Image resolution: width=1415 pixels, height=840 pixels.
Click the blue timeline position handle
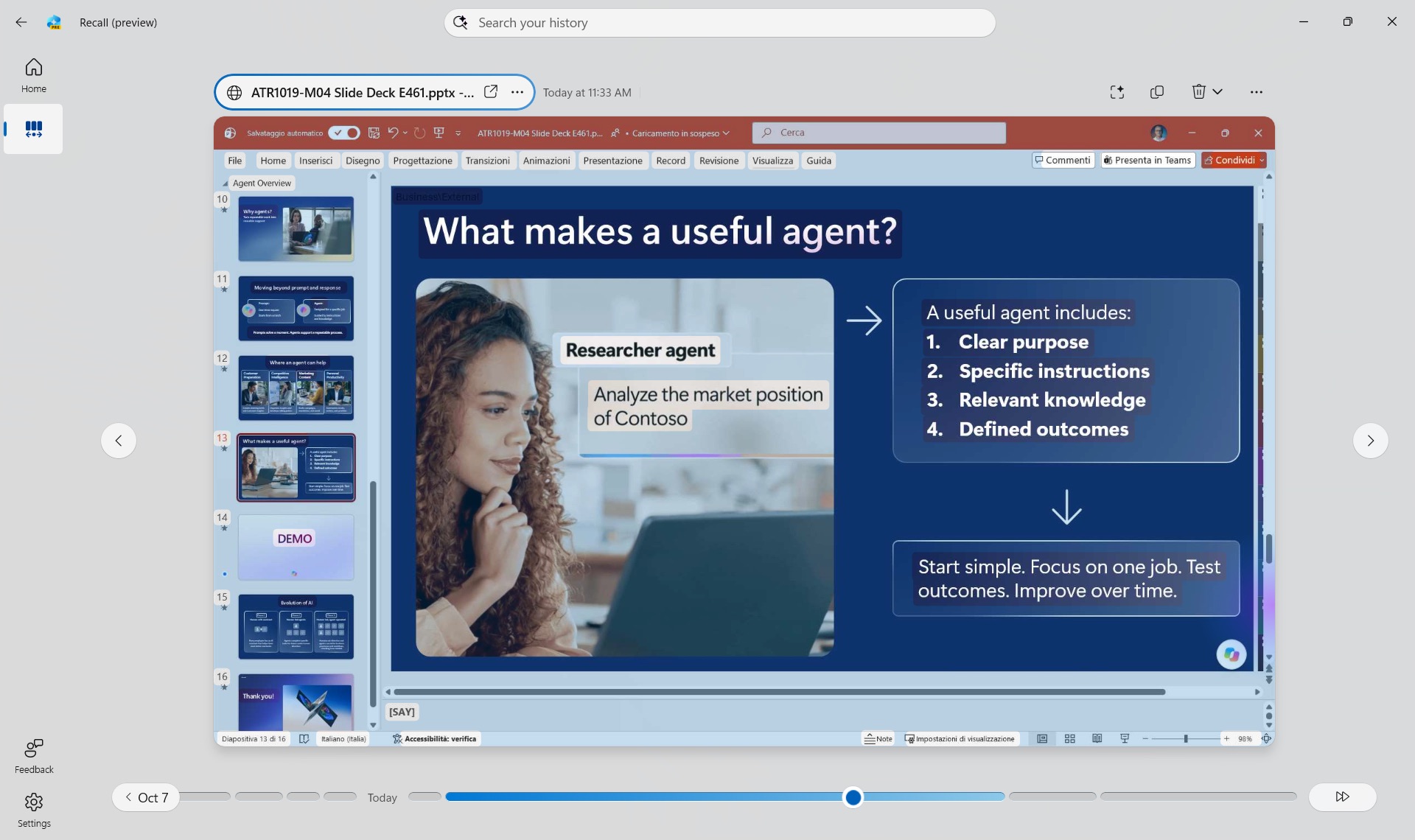tap(853, 797)
